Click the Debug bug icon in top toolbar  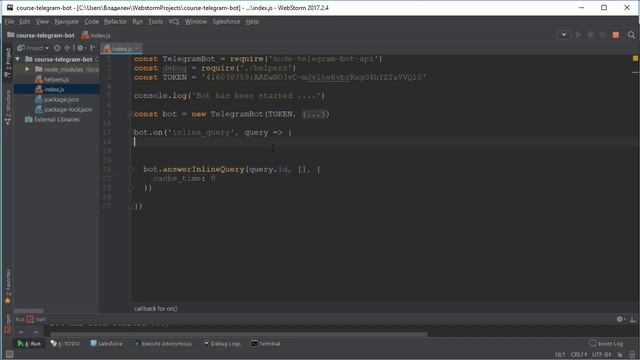coord(590,35)
